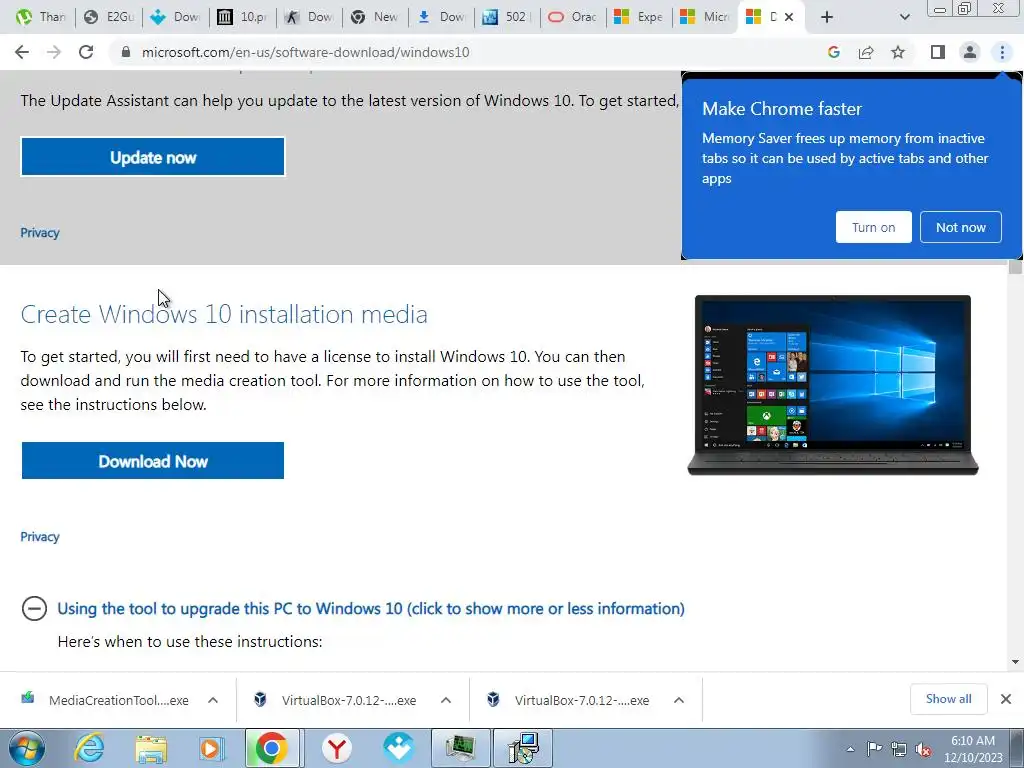Open the blue diamond taskbar app
This screenshot has height=768, width=1024.
[x=398, y=748]
